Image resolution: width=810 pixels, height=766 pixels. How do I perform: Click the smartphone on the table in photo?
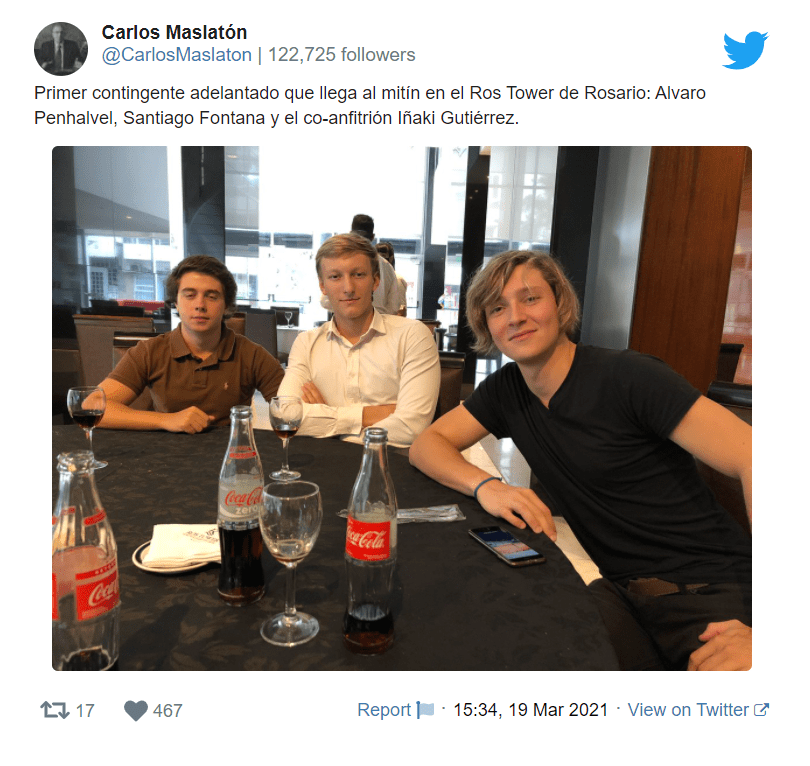506,545
